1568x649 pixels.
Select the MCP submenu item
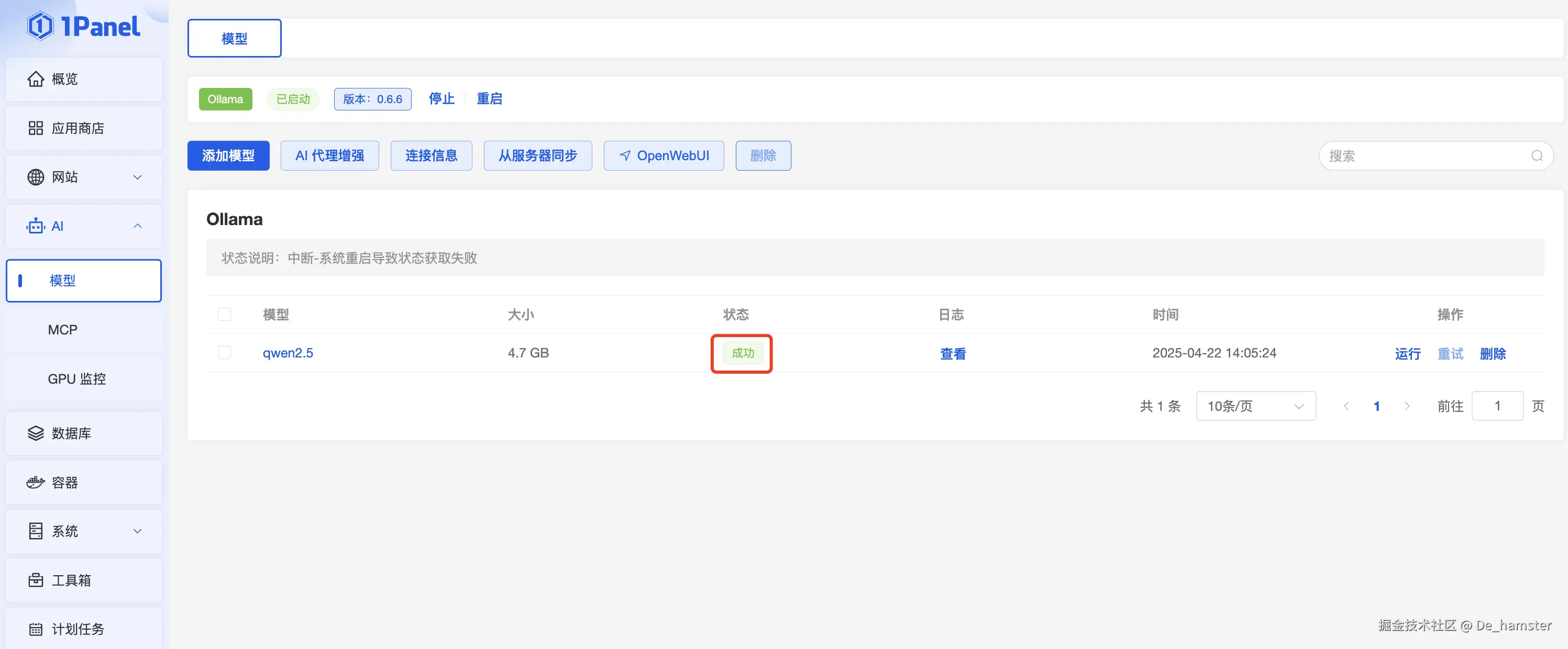coord(63,330)
